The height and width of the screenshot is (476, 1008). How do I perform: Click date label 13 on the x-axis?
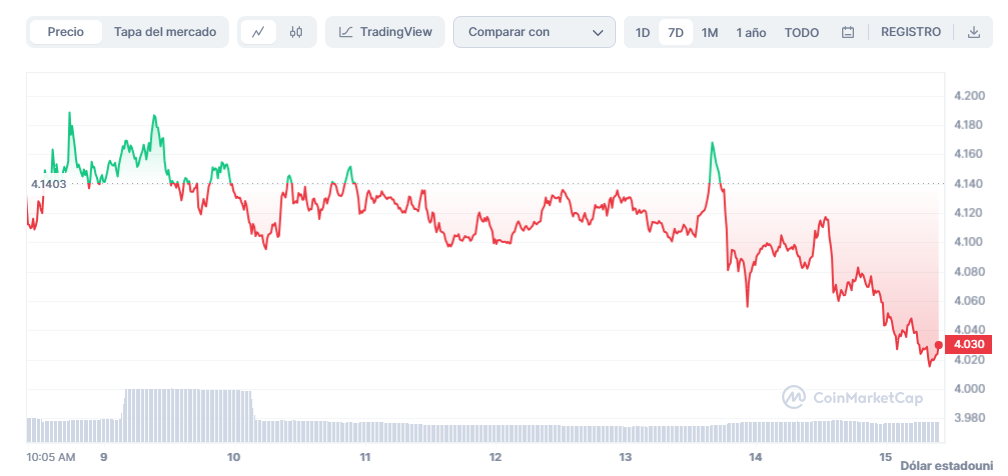tap(626, 457)
